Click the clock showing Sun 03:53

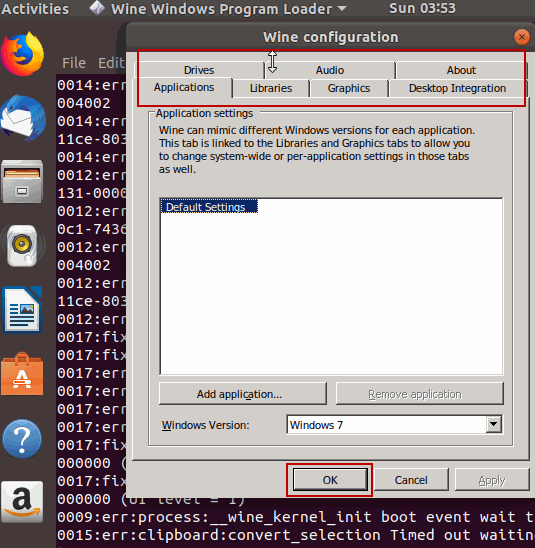(x=422, y=8)
